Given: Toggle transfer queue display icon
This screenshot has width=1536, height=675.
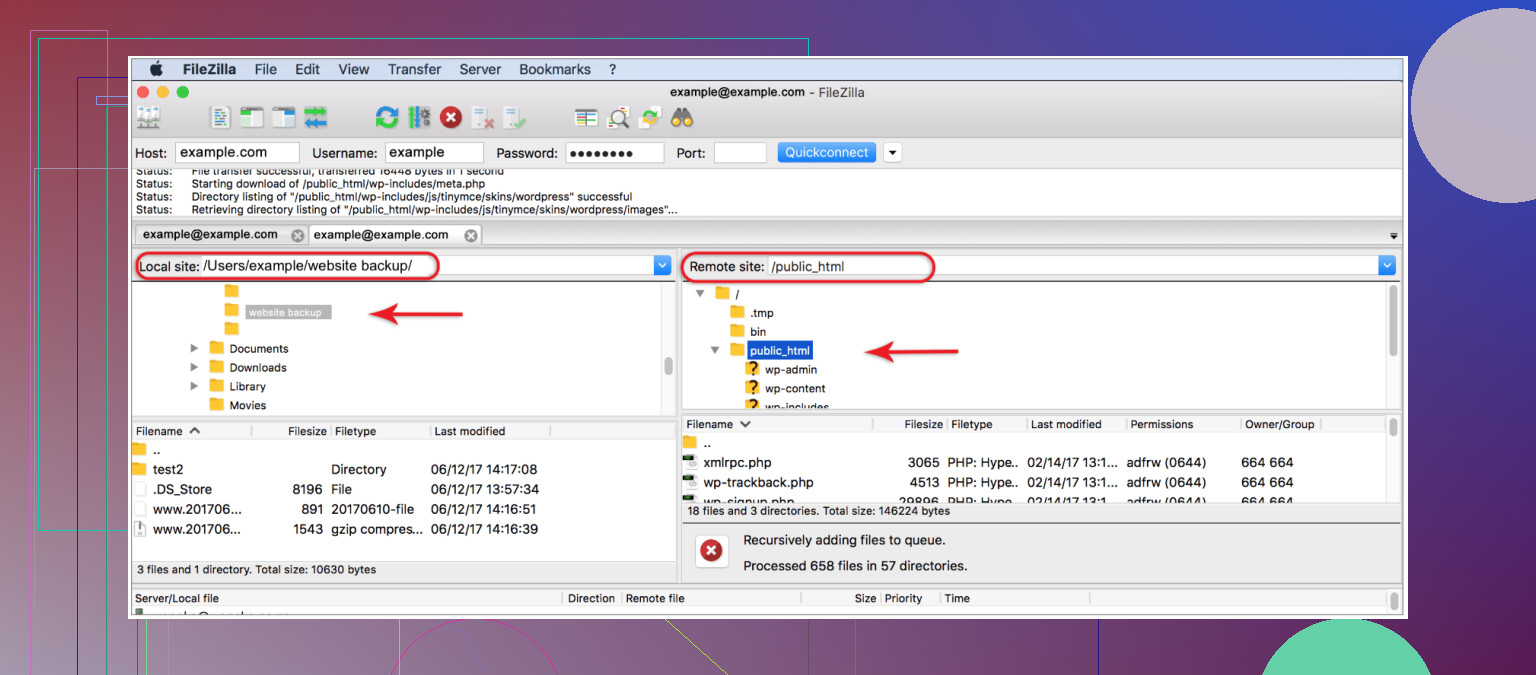Looking at the screenshot, I should 316,117.
